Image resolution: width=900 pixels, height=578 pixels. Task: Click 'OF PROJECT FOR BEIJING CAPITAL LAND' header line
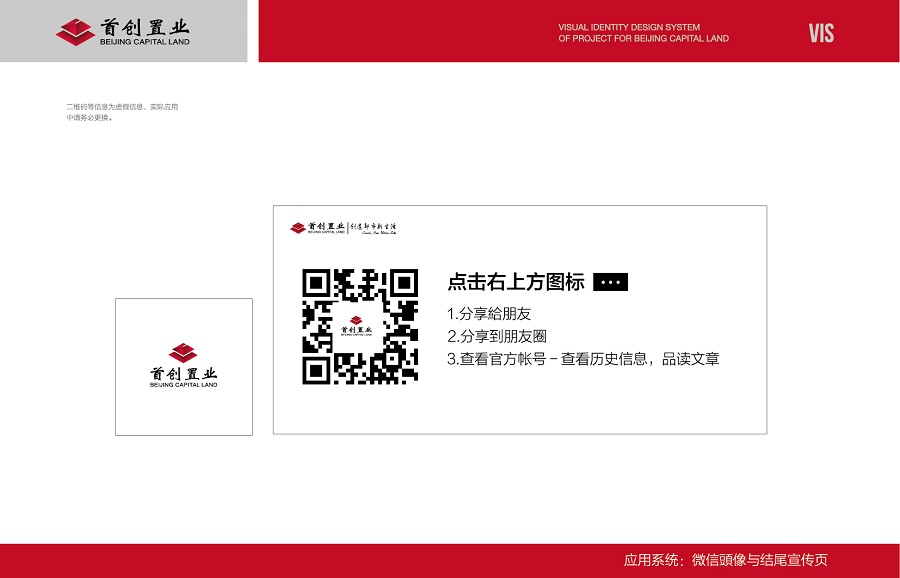click(x=643, y=38)
